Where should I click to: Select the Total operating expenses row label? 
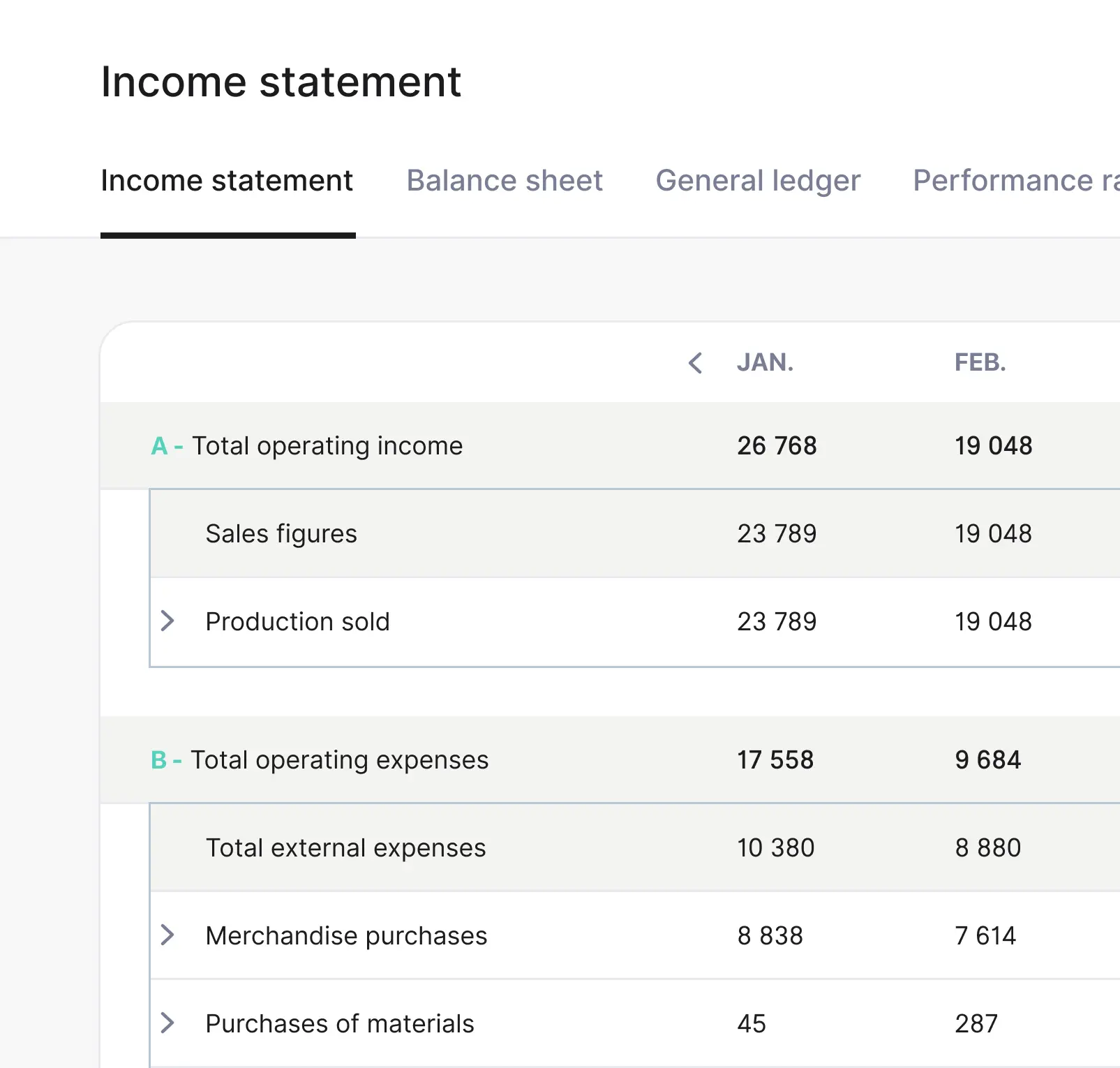tap(339, 760)
